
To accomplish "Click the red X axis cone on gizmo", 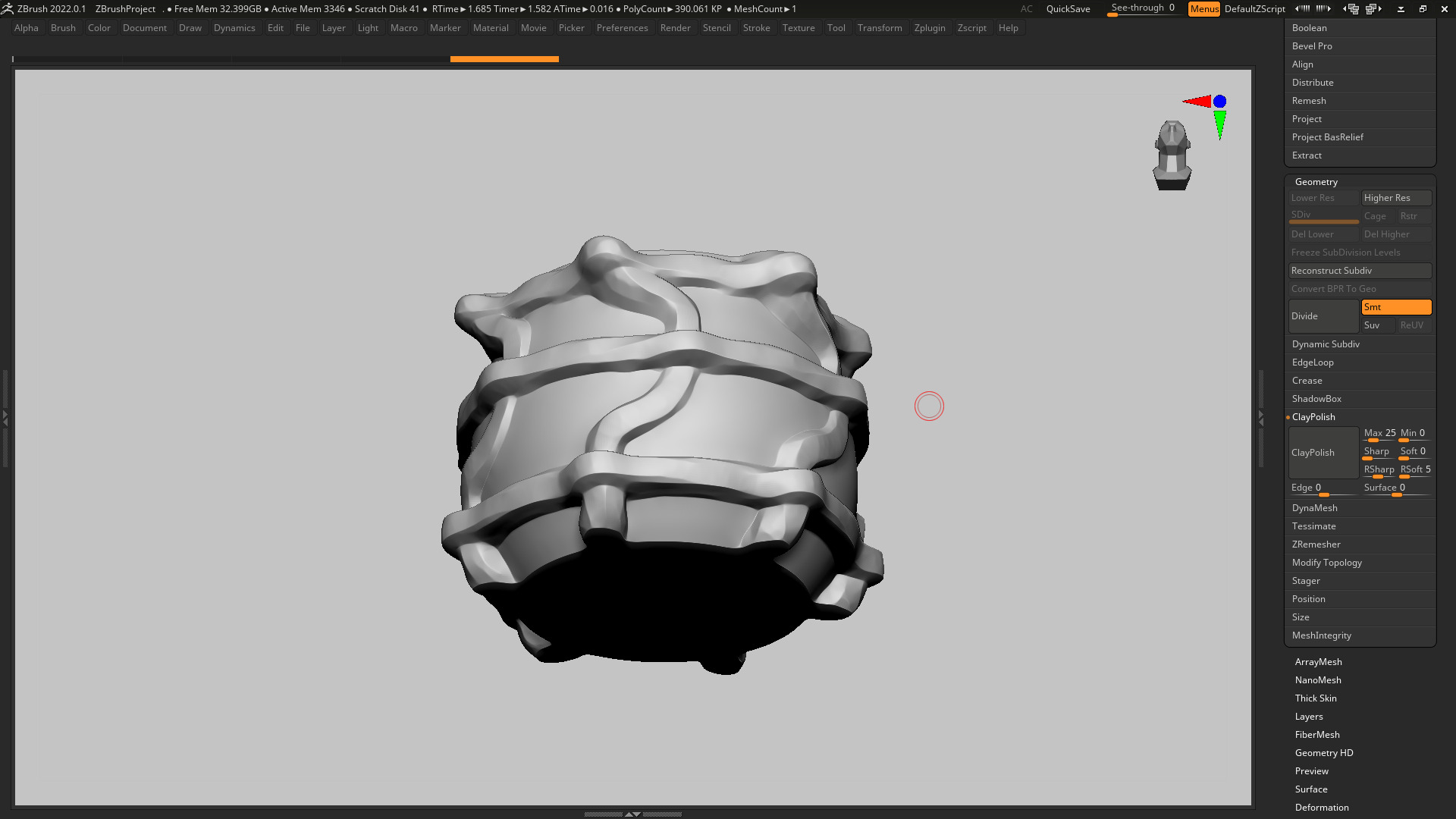I will tap(1198, 101).
